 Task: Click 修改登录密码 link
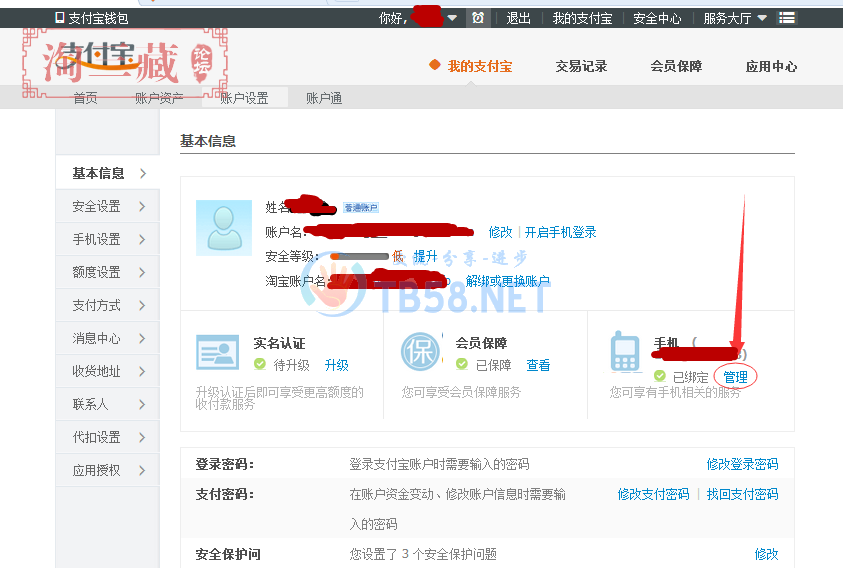[x=742, y=464]
